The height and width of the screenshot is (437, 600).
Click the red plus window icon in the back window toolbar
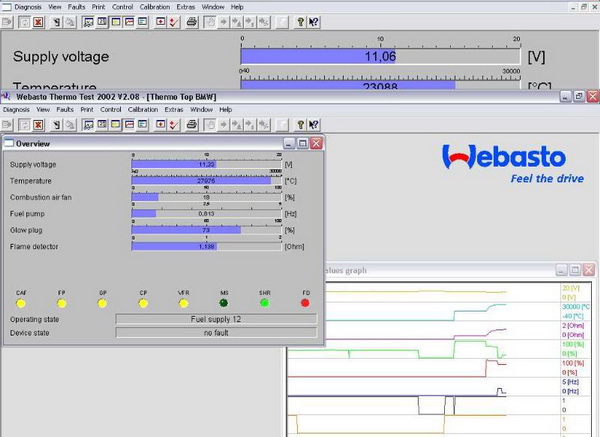(161, 22)
